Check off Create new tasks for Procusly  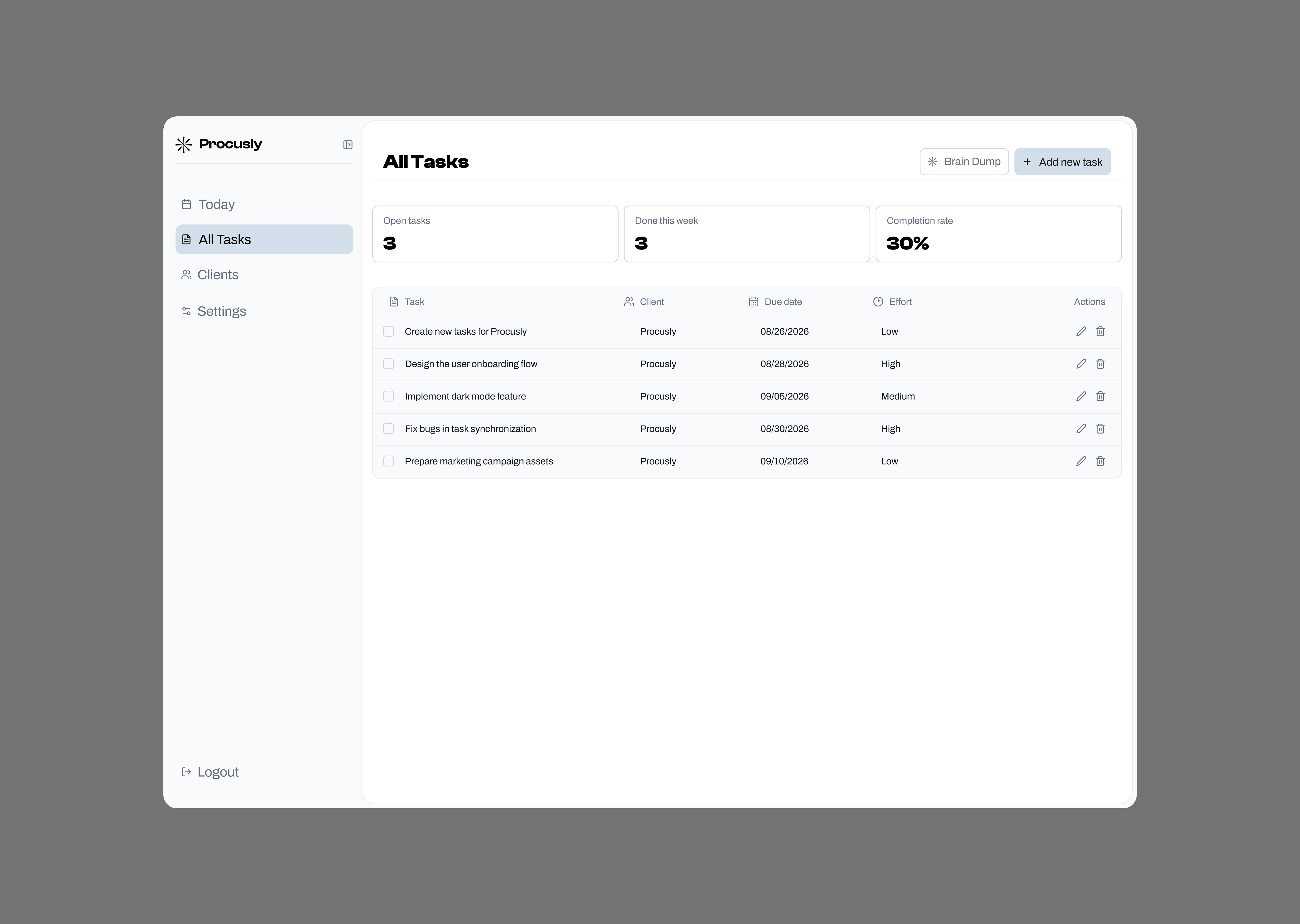[x=389, y=332]
